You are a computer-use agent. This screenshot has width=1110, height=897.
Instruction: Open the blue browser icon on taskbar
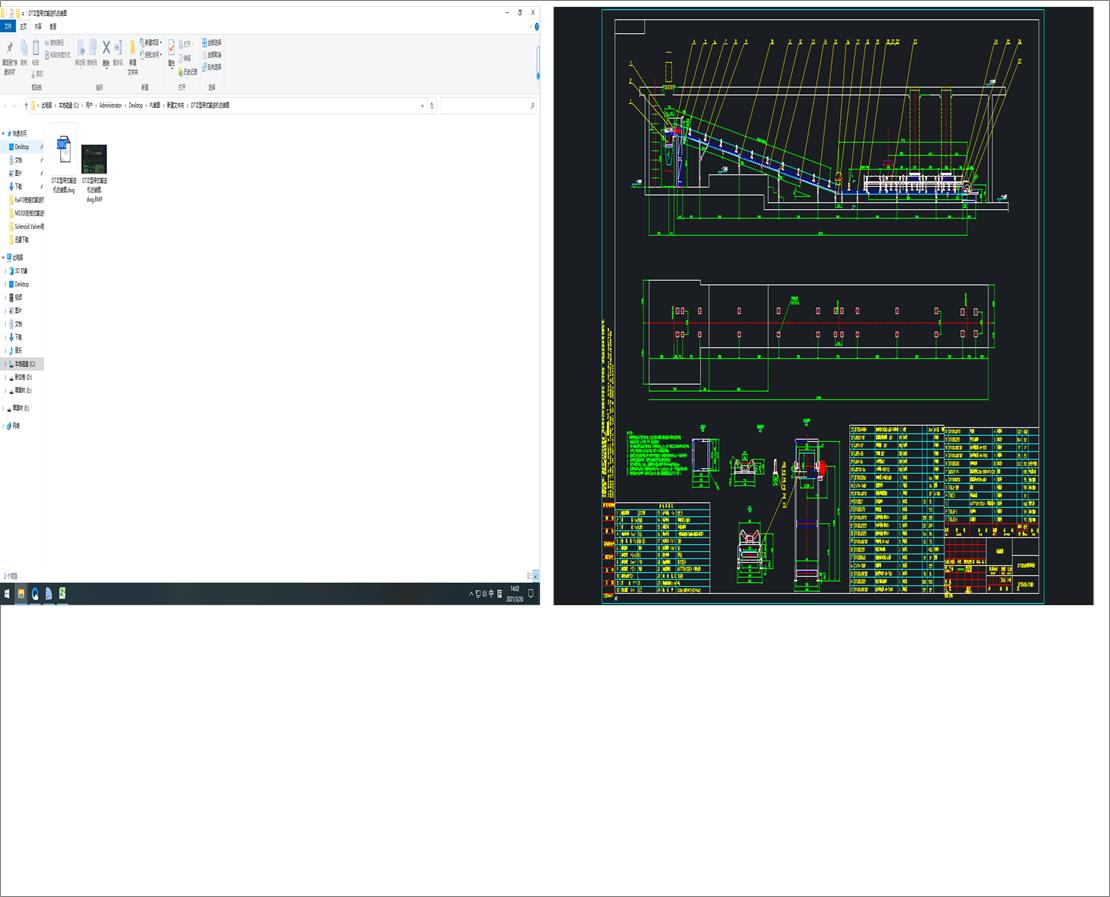pyautogui.click(x=35, y=593)
